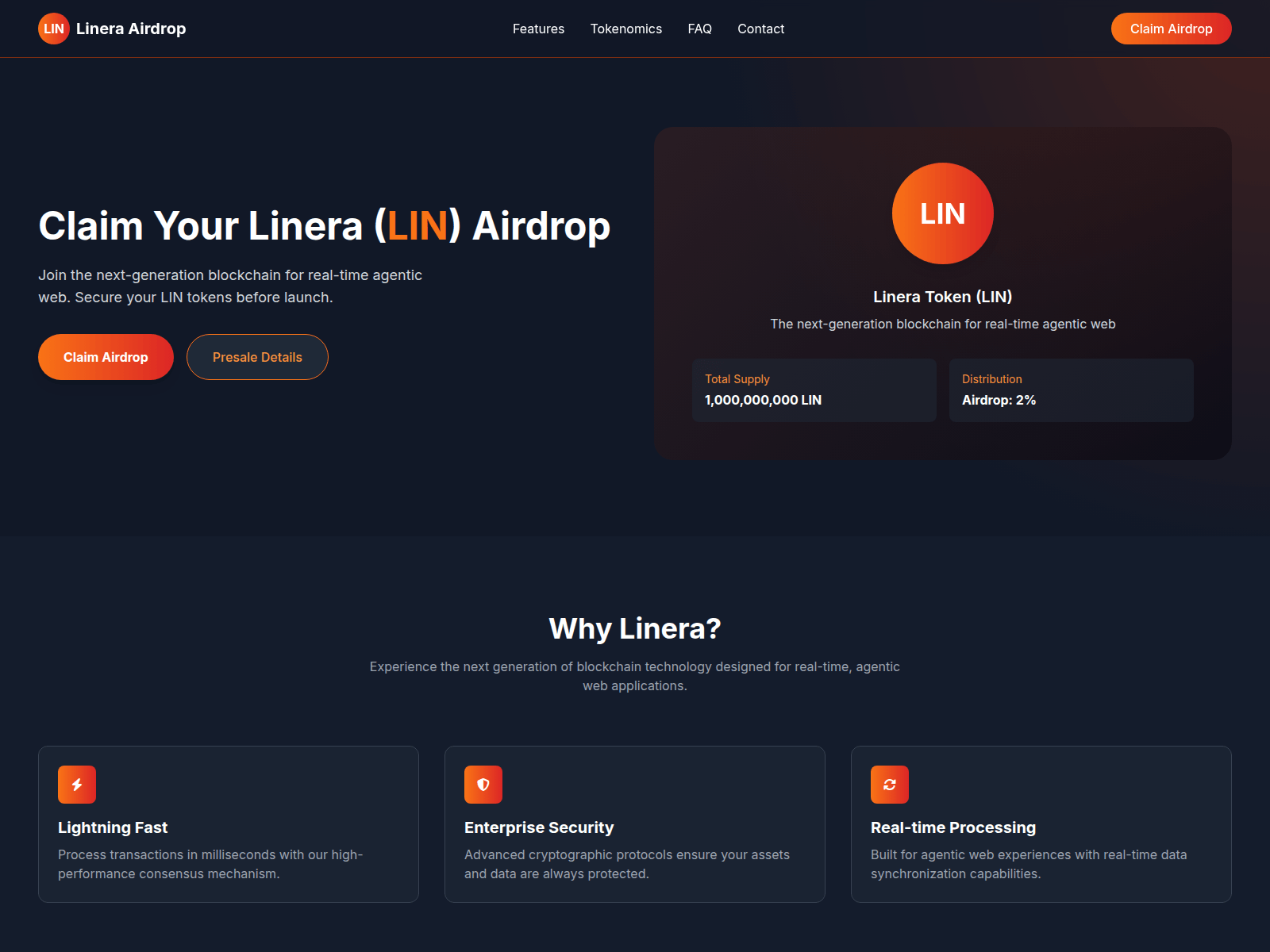Click the Distribution Airdrop 2% card
Screen dimensions: 1270x952
pyautogui.click(x=1071, y=390)
